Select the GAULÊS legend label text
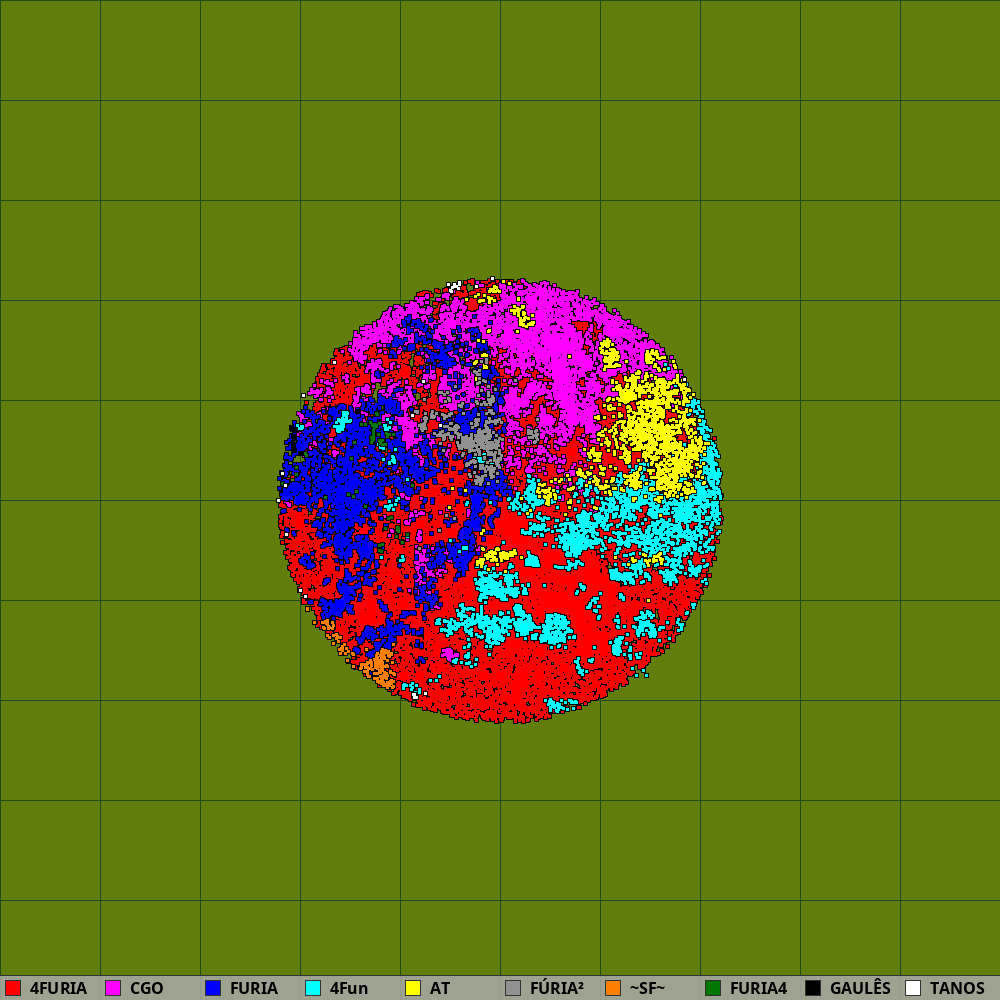Image resolution: width=1000 pixels, height=1000 pixels. (x=860, y=988)
